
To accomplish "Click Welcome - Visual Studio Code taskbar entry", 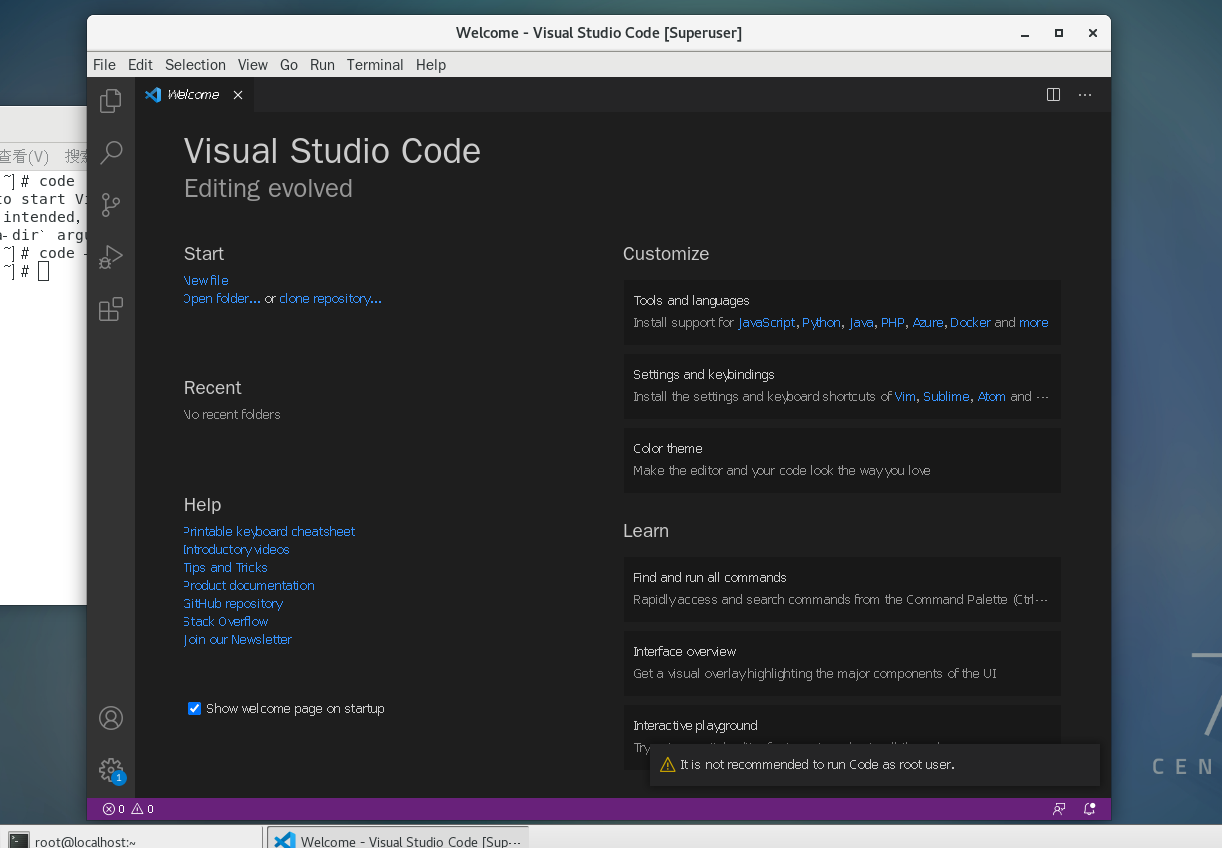I will pos(397,840).
